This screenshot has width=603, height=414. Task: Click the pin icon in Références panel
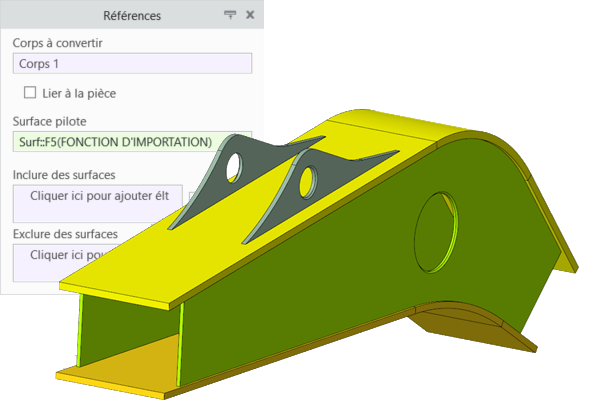230,15
